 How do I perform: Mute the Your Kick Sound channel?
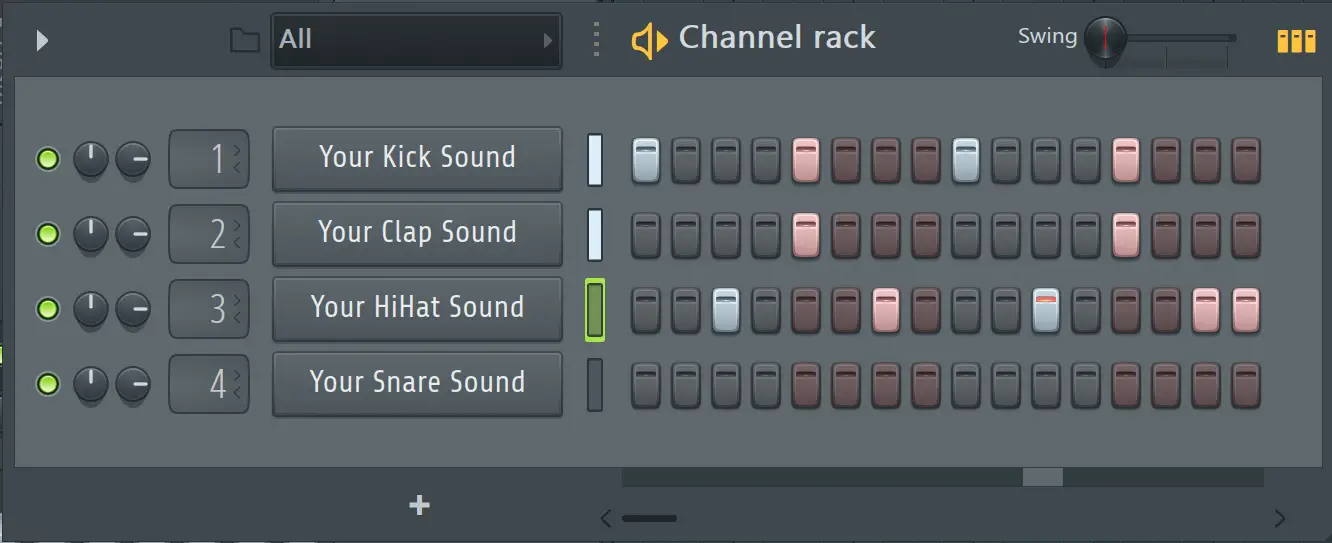(47, 159)
